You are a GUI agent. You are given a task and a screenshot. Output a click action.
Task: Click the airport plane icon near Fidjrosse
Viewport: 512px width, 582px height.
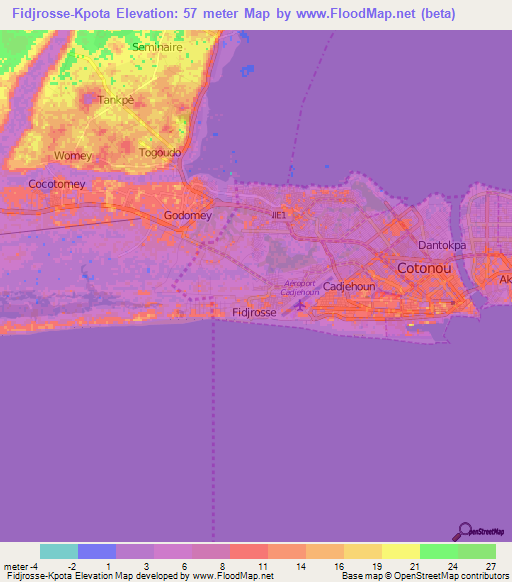coord(300,305)
